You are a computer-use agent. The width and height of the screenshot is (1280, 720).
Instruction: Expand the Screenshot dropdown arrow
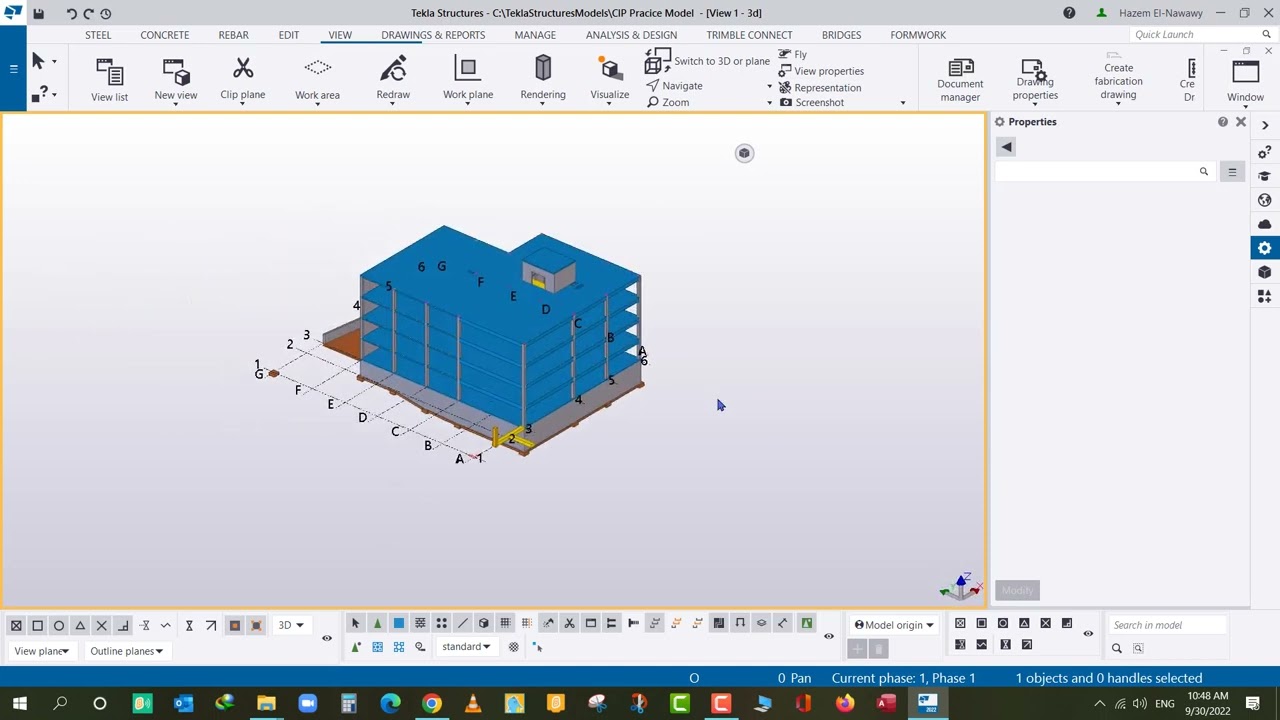pyautogui.click(x=902, y=103)
